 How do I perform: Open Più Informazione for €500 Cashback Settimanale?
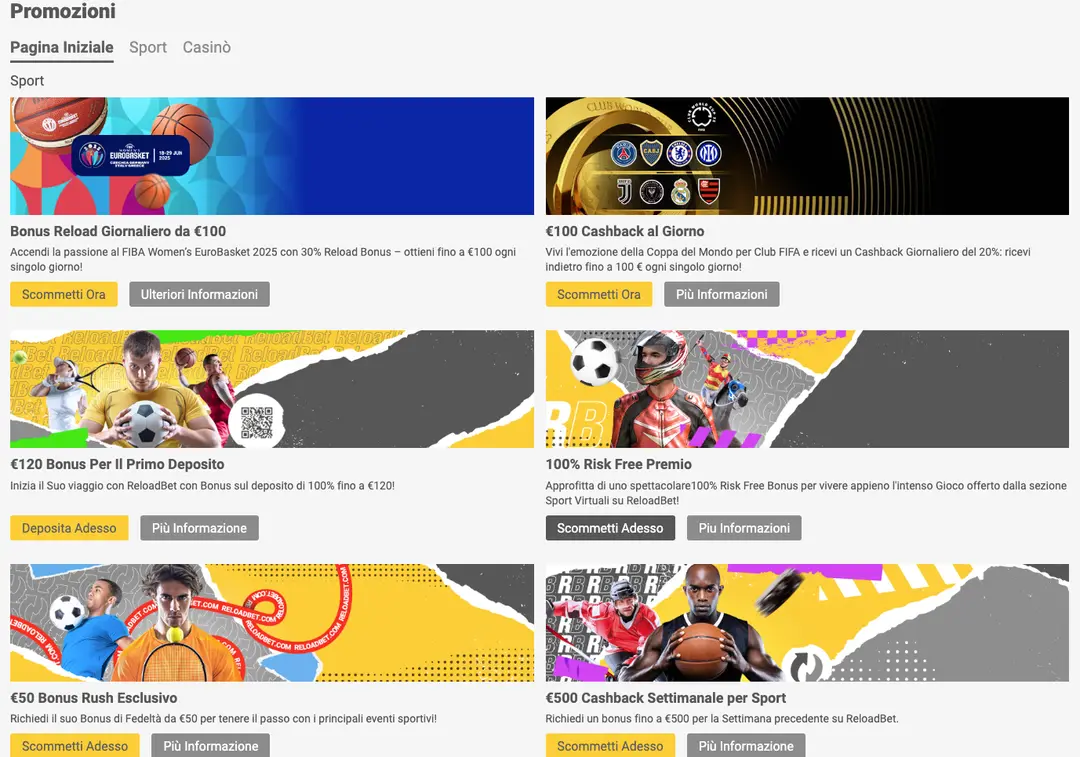[x=745, y=745]
